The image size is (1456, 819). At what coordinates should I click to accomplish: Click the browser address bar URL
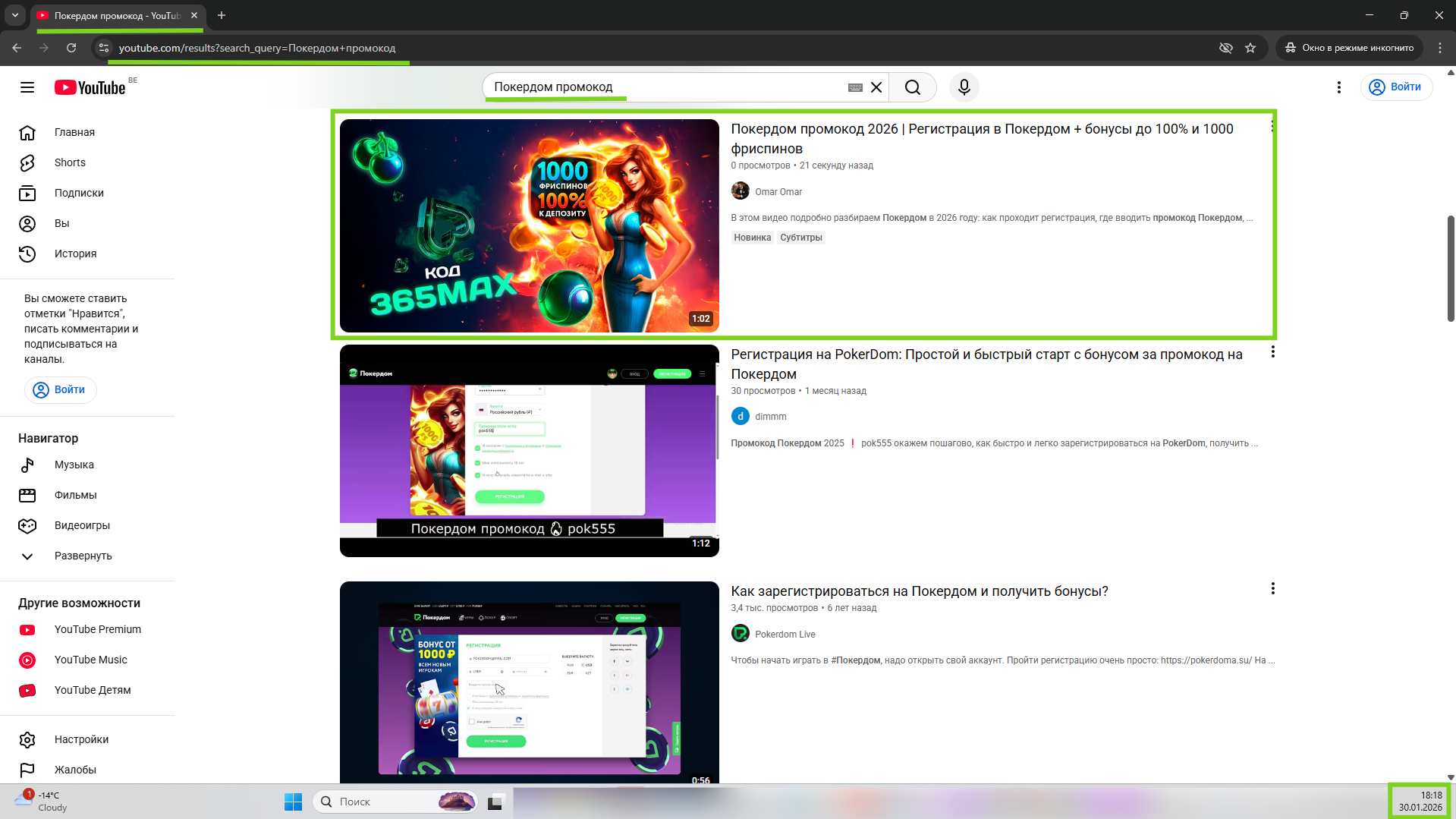(257, 48)
